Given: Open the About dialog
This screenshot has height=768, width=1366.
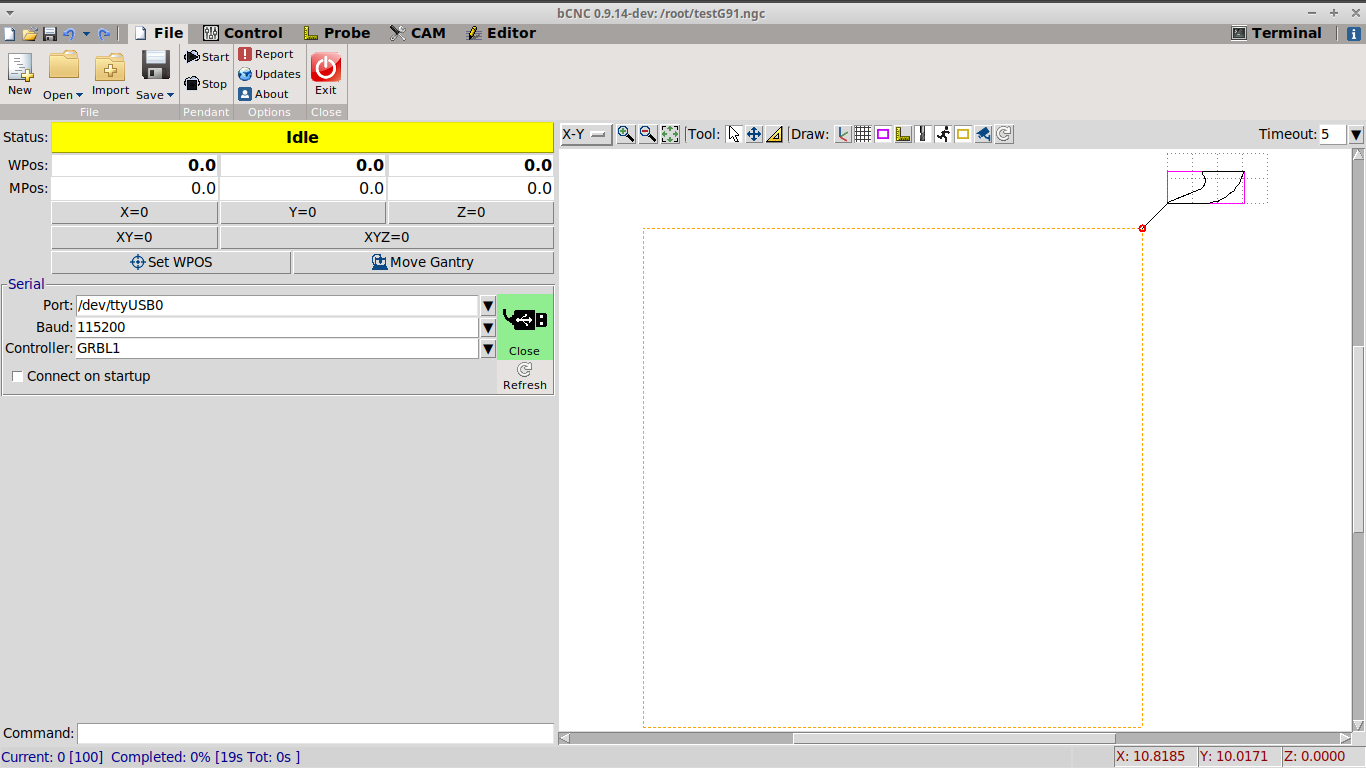Looking at the screenshot, I should tap(264, 94).
